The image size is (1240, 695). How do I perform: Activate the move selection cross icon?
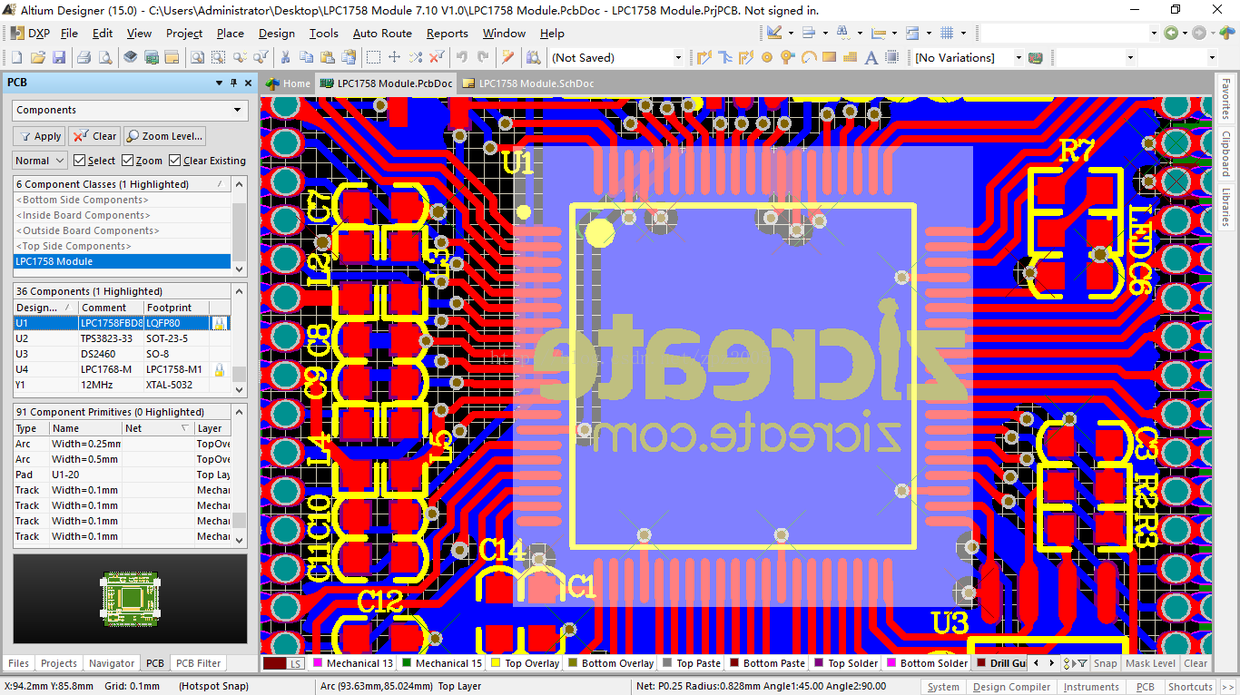click(x=394, y=57)
